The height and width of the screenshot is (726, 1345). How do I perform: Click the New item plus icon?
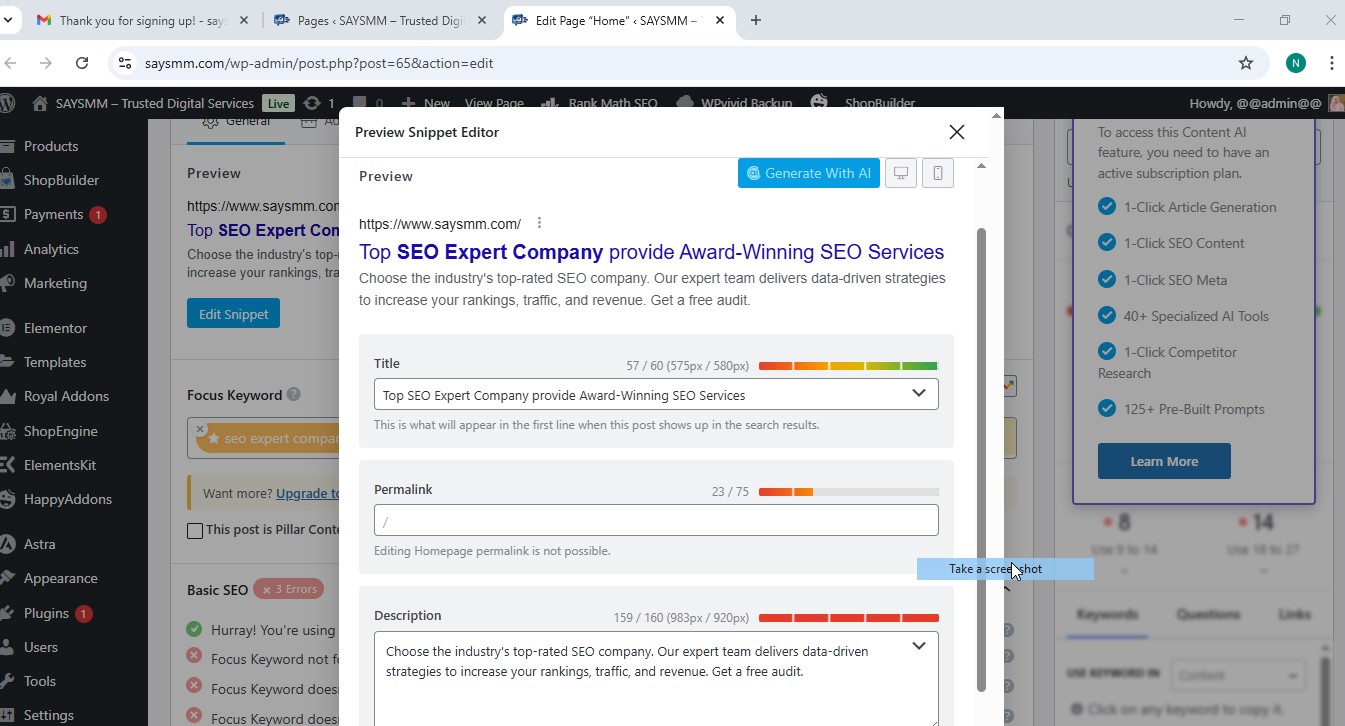(411, 103)
